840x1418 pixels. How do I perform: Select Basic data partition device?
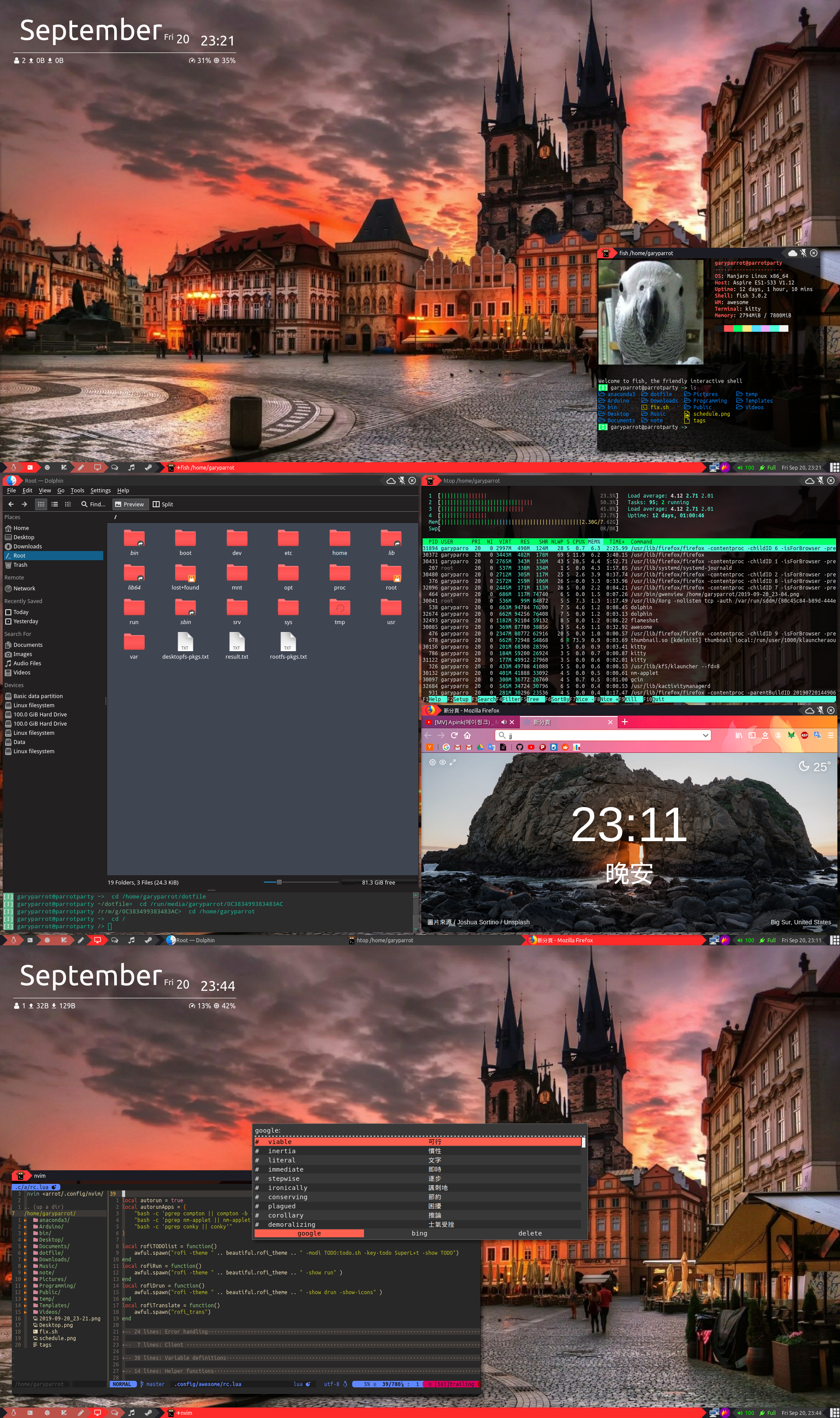click(53, 696)
